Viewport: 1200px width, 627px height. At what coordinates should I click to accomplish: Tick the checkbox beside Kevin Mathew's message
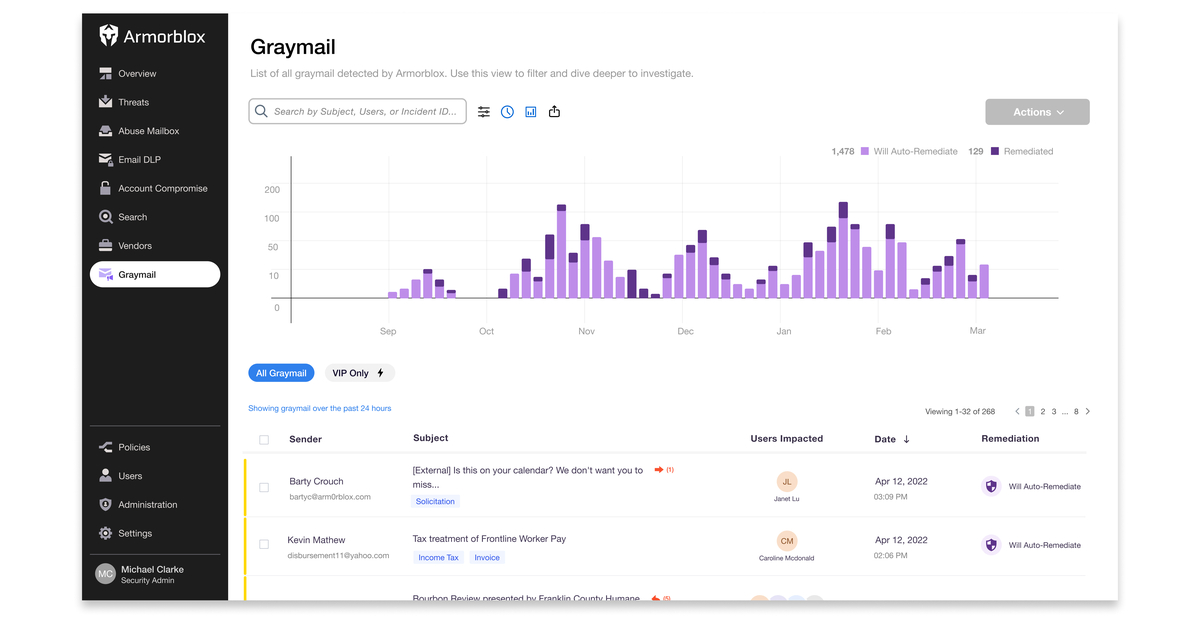click(264, 545)
